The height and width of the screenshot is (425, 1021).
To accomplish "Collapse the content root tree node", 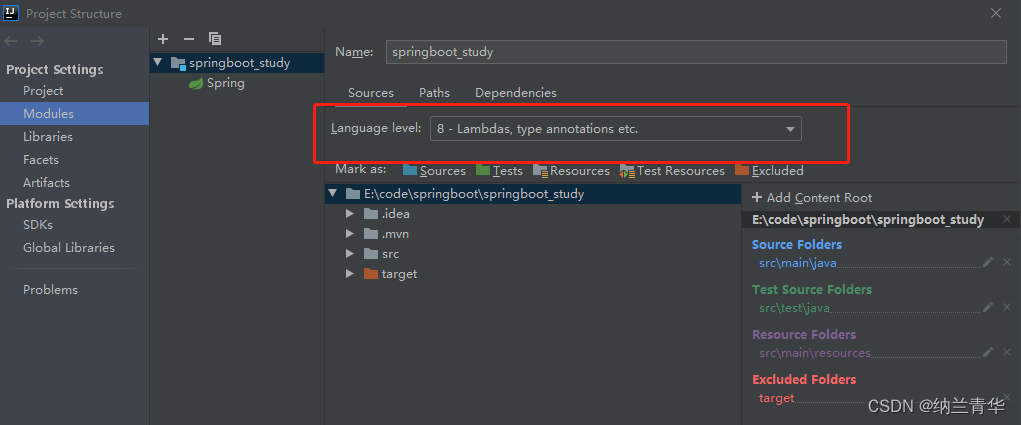I will click(x=333, y=193).
